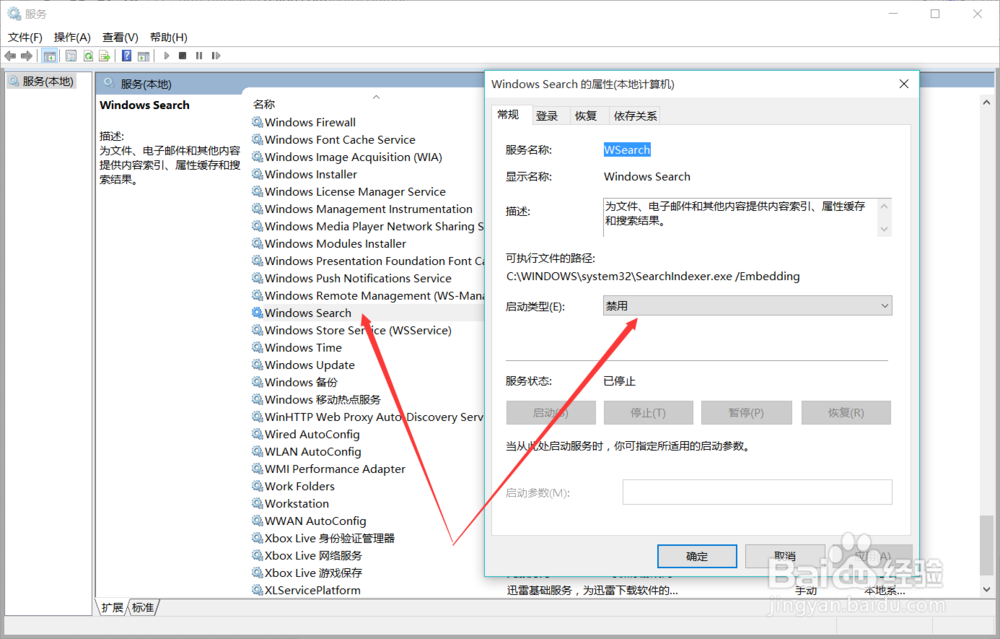This screenshot has width=1000, height=639.
Task: Click the Export List icon in the toolbar
Action: (x=102, y=55)
